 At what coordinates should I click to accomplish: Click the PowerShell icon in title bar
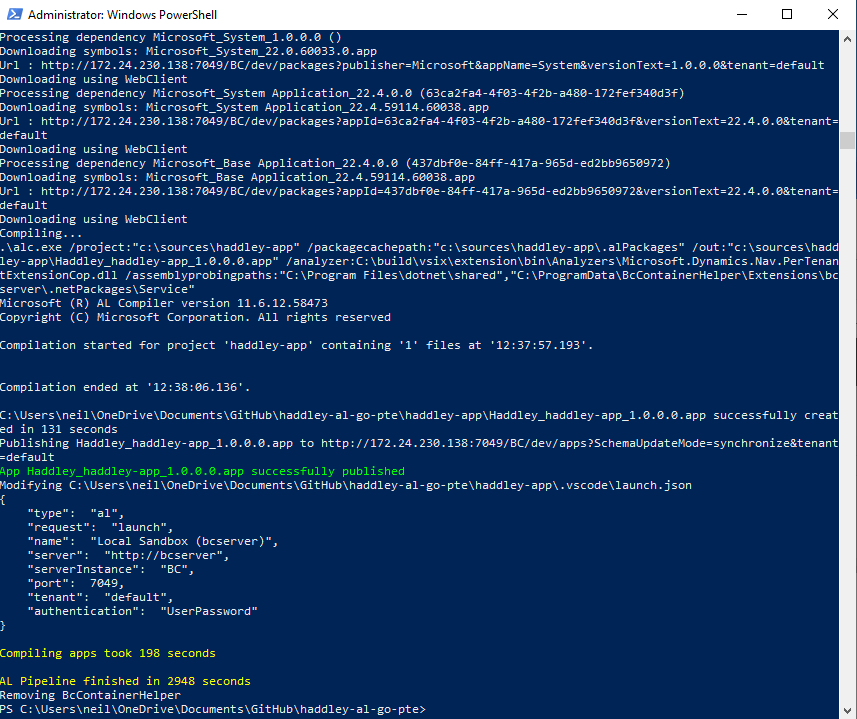click(14, 14)
